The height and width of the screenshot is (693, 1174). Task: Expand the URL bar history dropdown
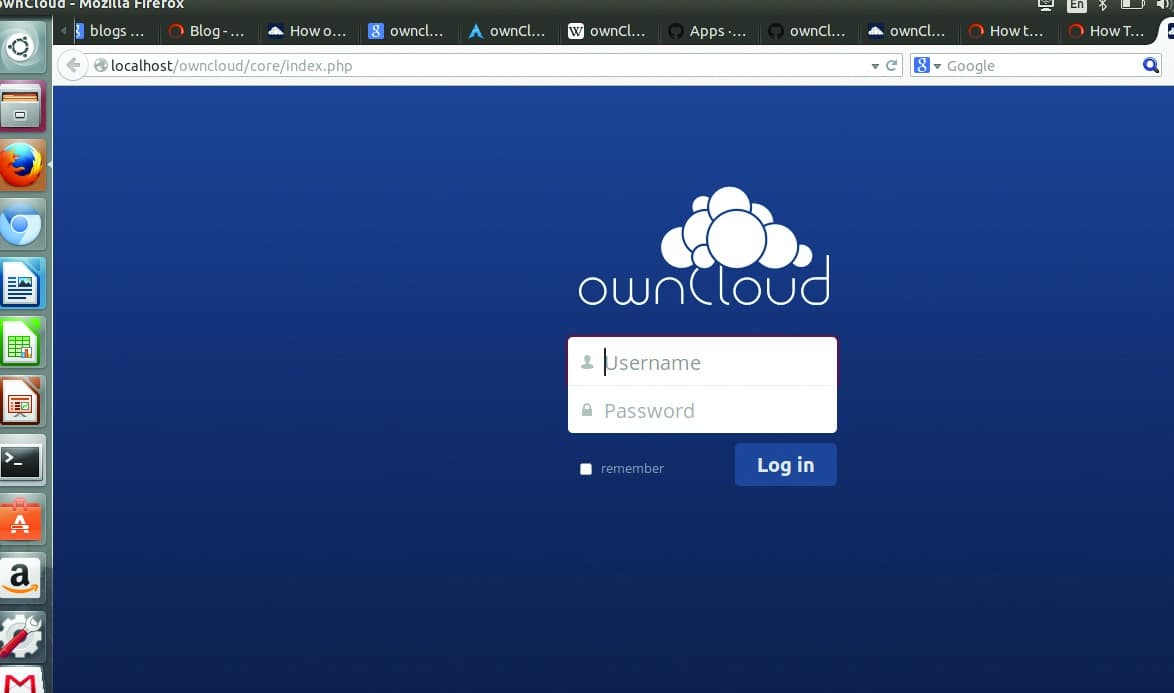click(x=875, y=66)
